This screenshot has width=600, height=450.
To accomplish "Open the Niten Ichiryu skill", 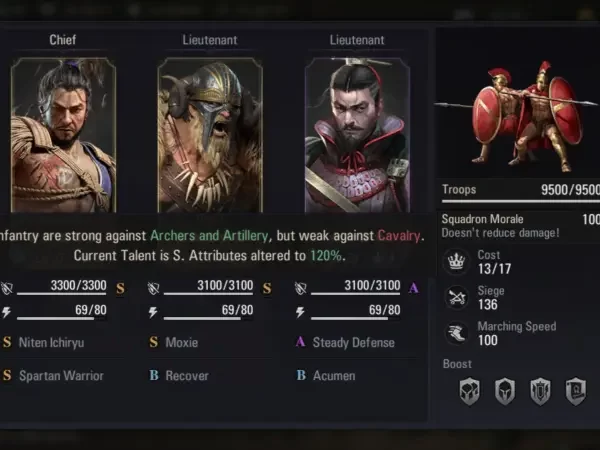I will pyautogui.click(x=51, y=342).
